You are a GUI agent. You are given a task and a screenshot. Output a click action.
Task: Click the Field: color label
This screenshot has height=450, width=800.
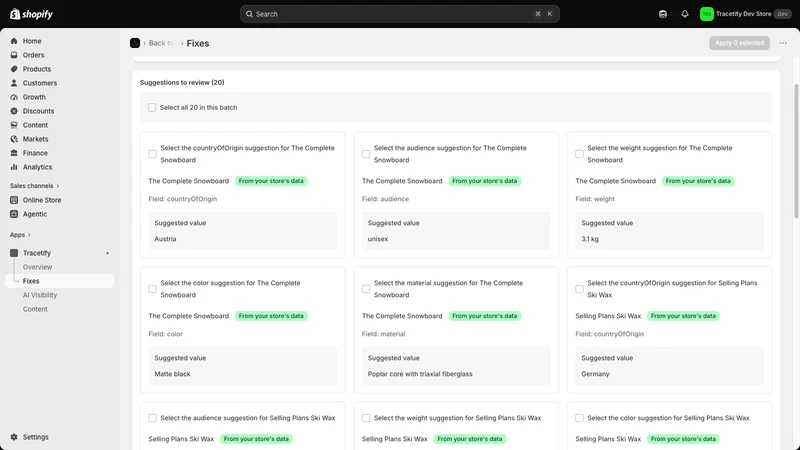[165, 334]
